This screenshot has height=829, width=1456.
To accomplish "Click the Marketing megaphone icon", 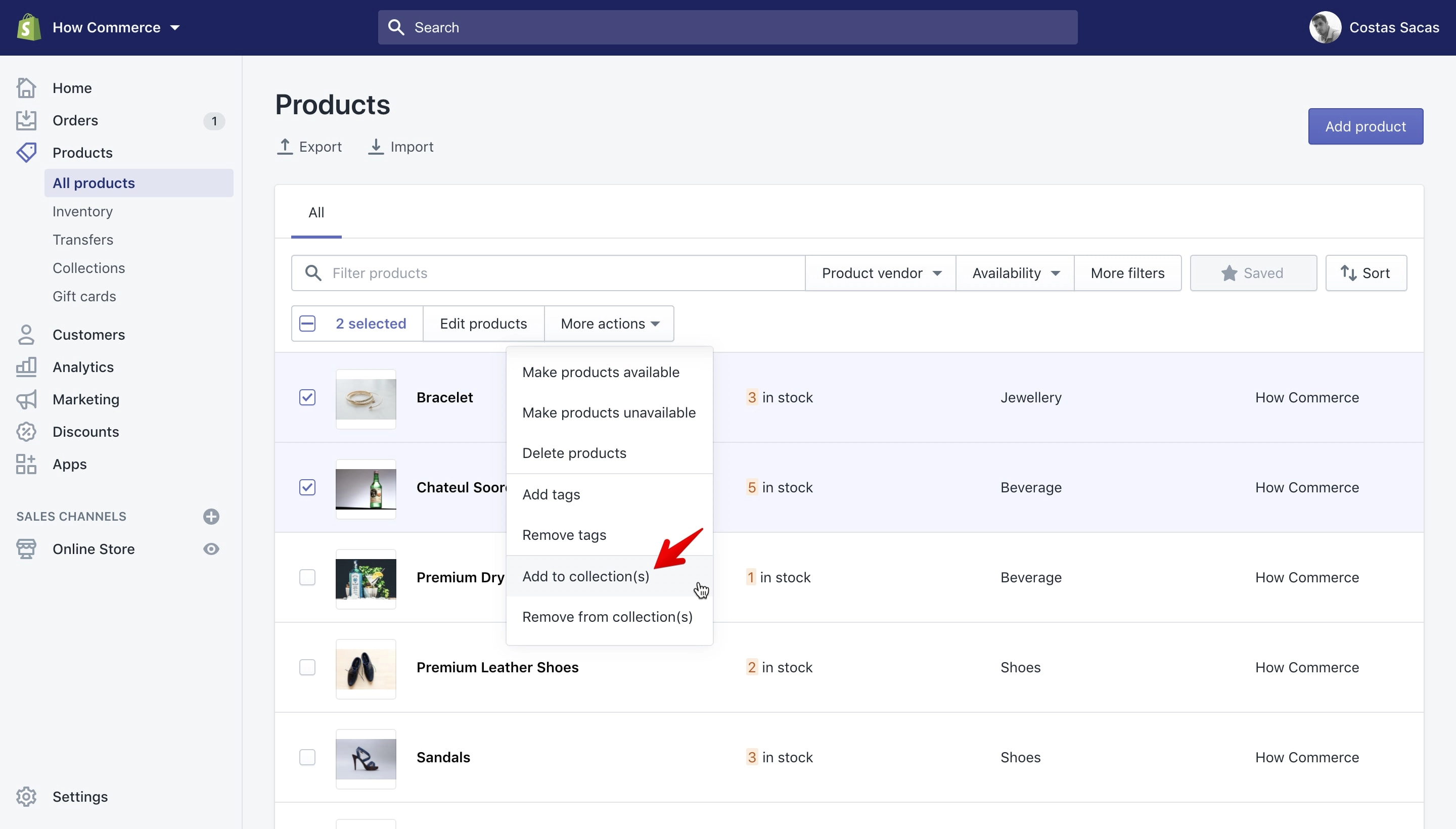I will [26, 399].
